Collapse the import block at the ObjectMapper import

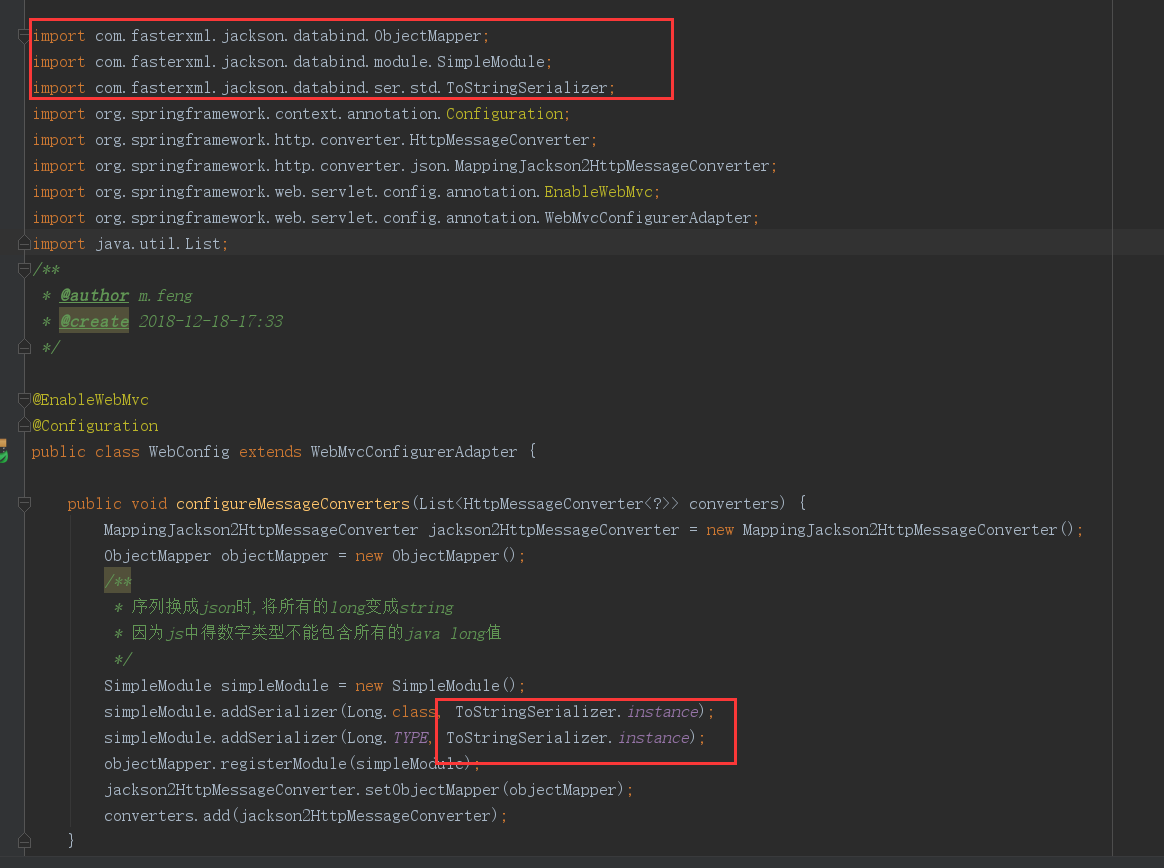(24, 36)
